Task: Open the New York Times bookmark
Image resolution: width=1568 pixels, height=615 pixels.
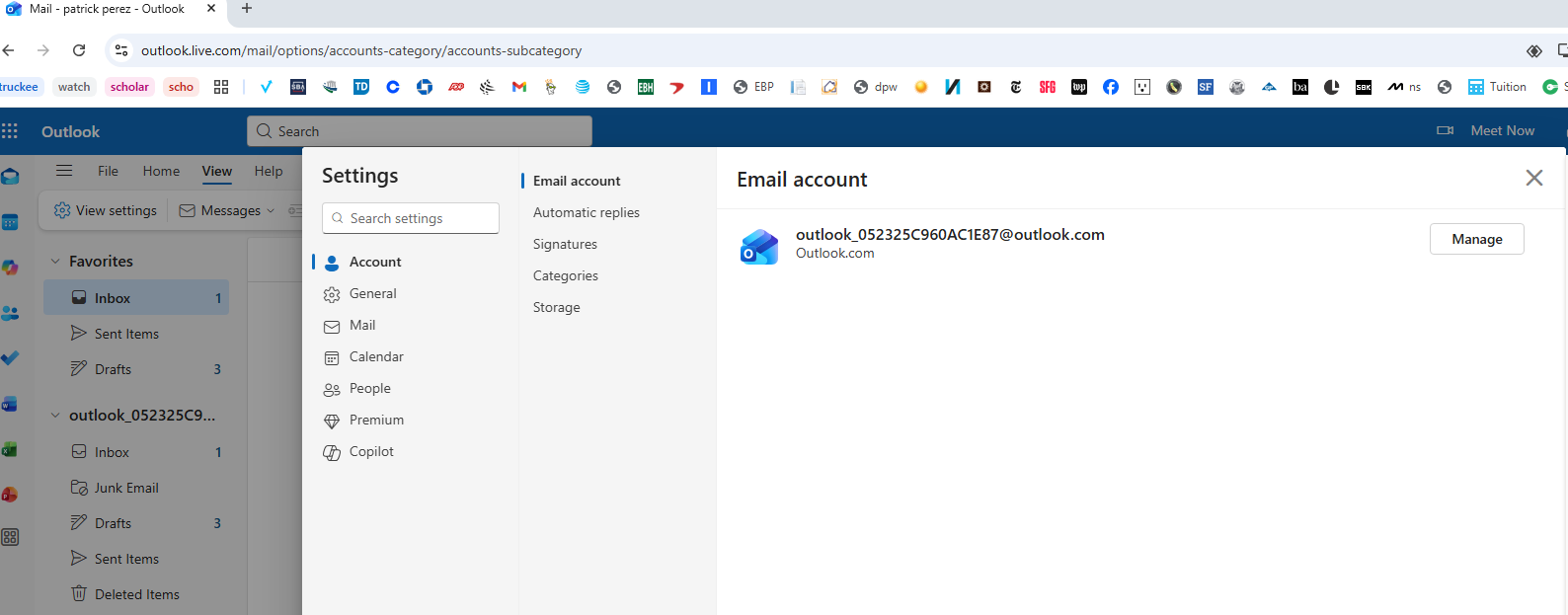Action: (x=1016, y=87)
